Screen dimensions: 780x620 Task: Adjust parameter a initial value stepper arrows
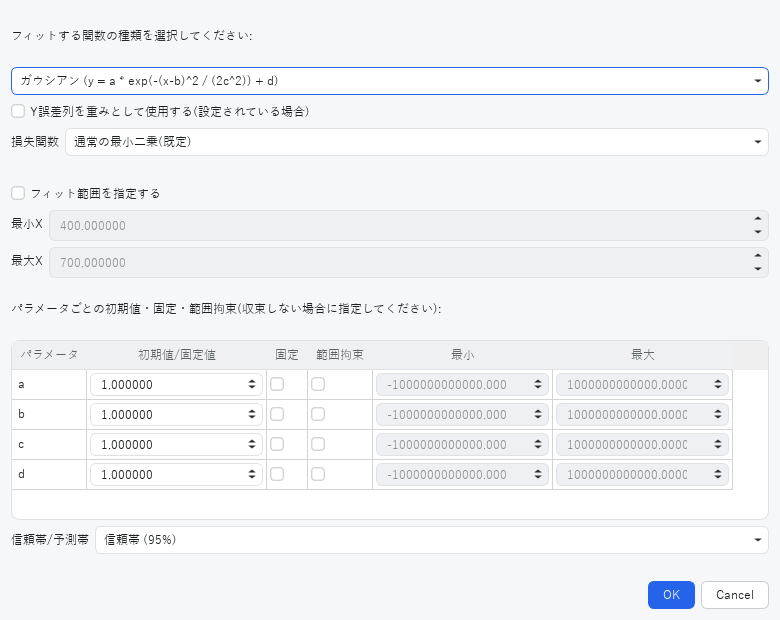tap(252, 385)
